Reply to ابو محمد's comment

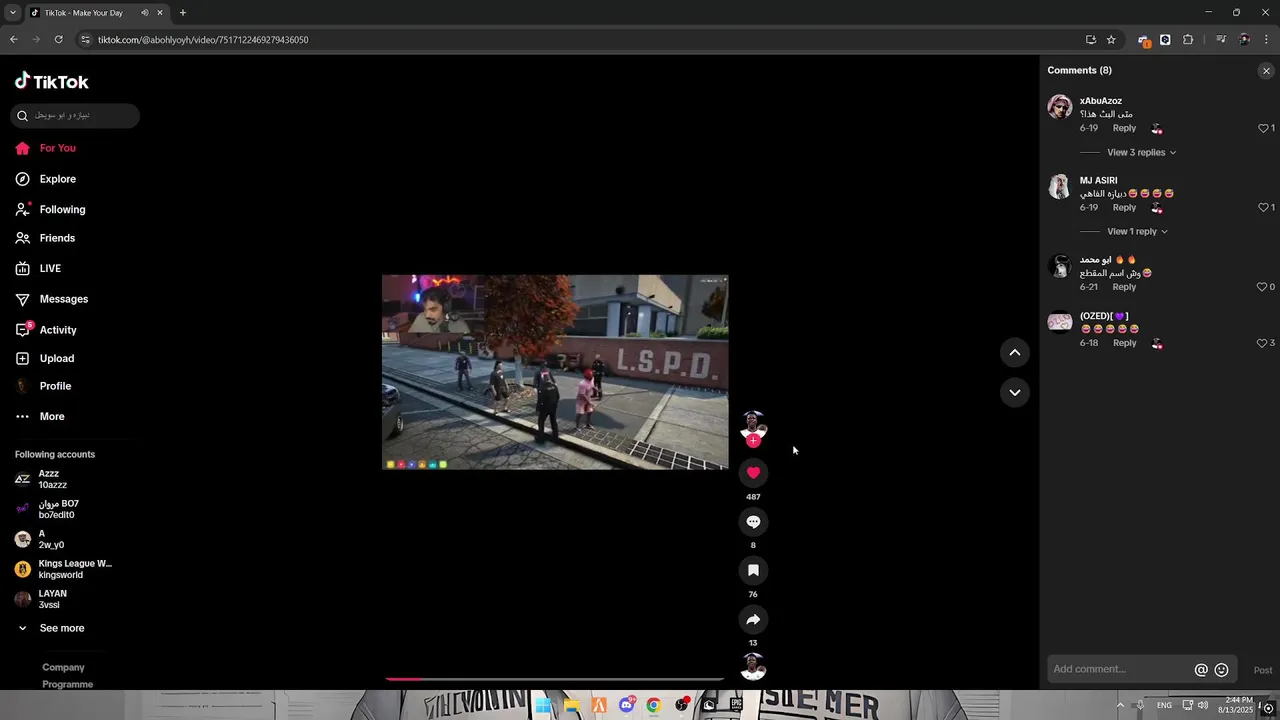coord(1124,287)
